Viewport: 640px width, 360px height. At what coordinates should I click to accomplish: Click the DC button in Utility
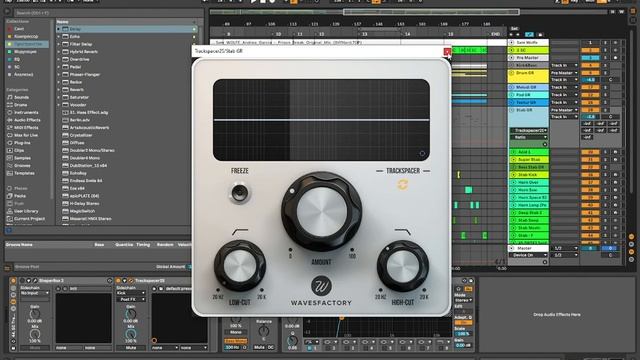point(270,347)
